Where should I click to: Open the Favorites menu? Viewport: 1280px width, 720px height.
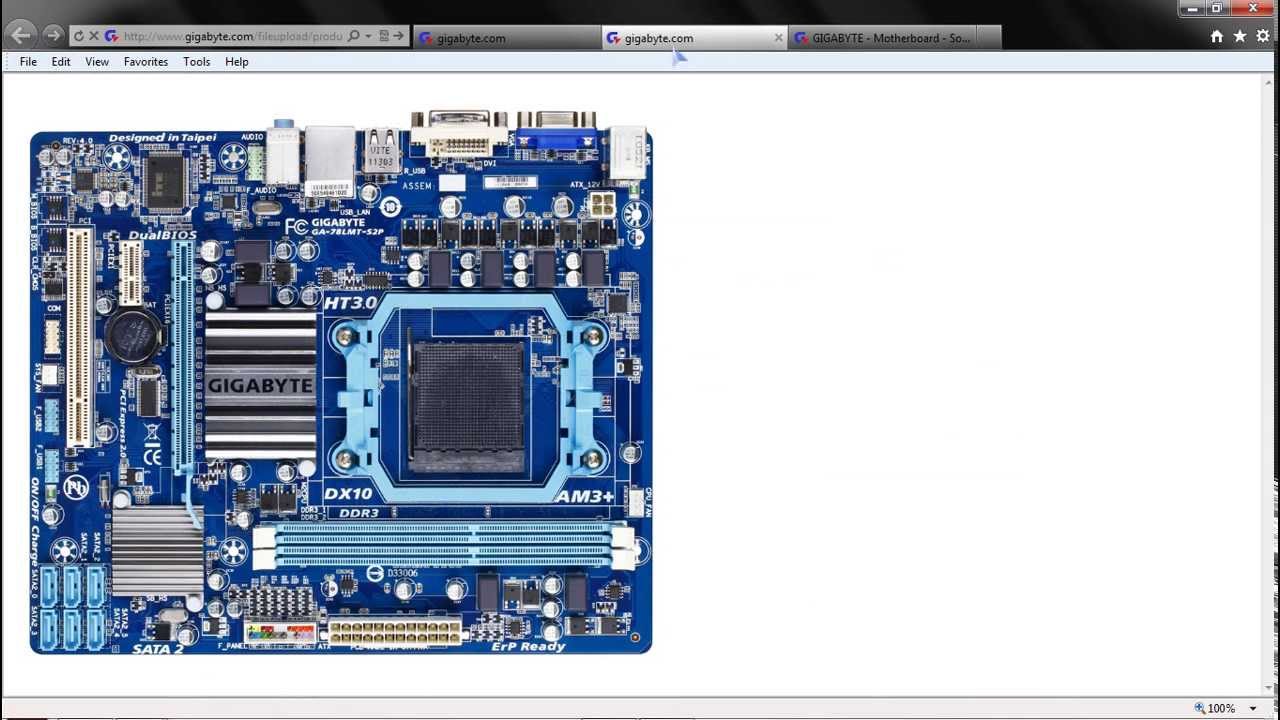[x=146, y=62]
